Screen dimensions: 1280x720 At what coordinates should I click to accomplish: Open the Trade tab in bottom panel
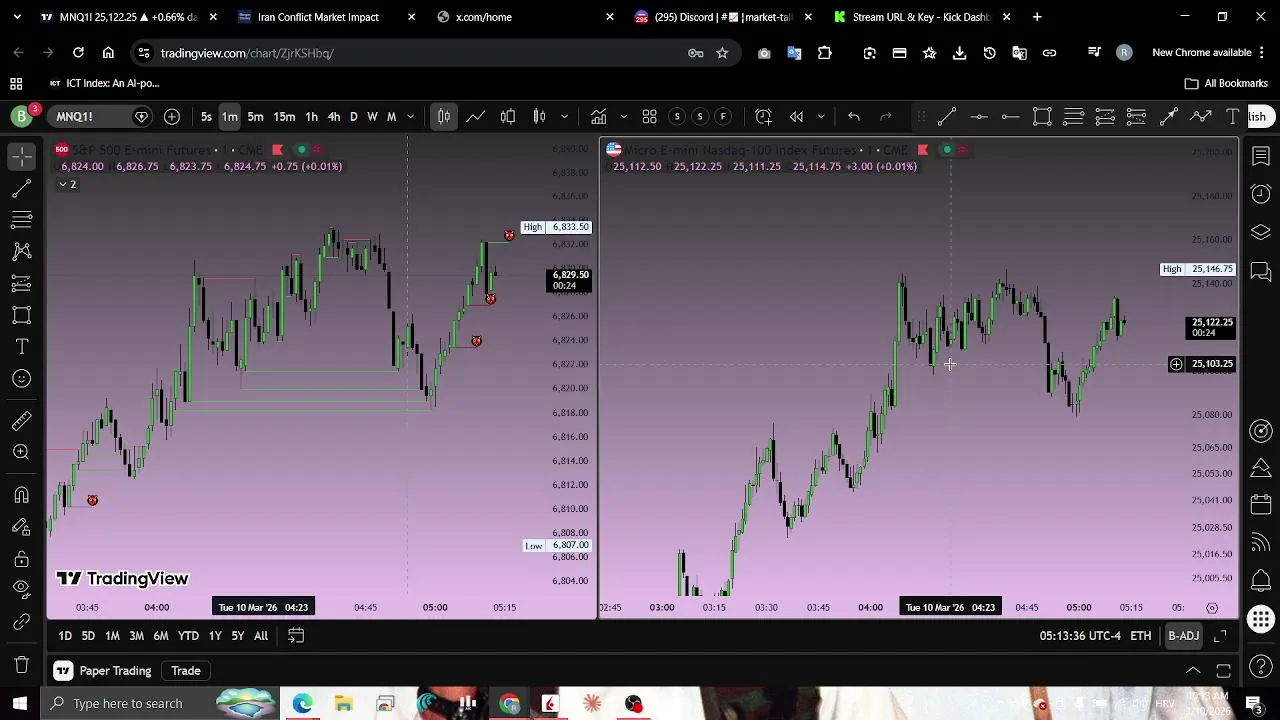click(186, 671)
